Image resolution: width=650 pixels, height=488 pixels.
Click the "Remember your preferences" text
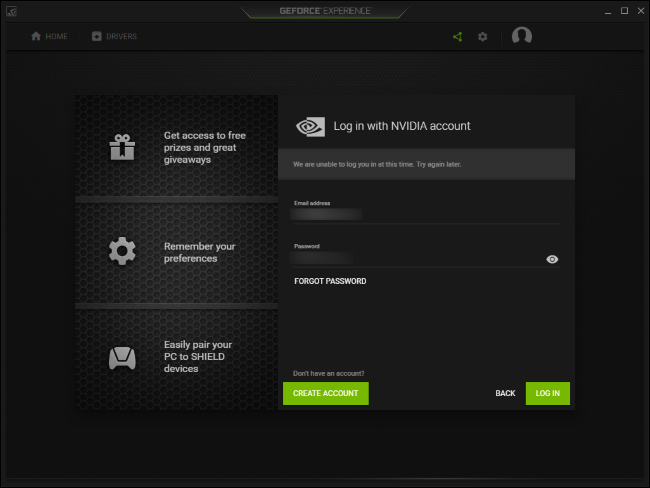(x=199, y=252)
